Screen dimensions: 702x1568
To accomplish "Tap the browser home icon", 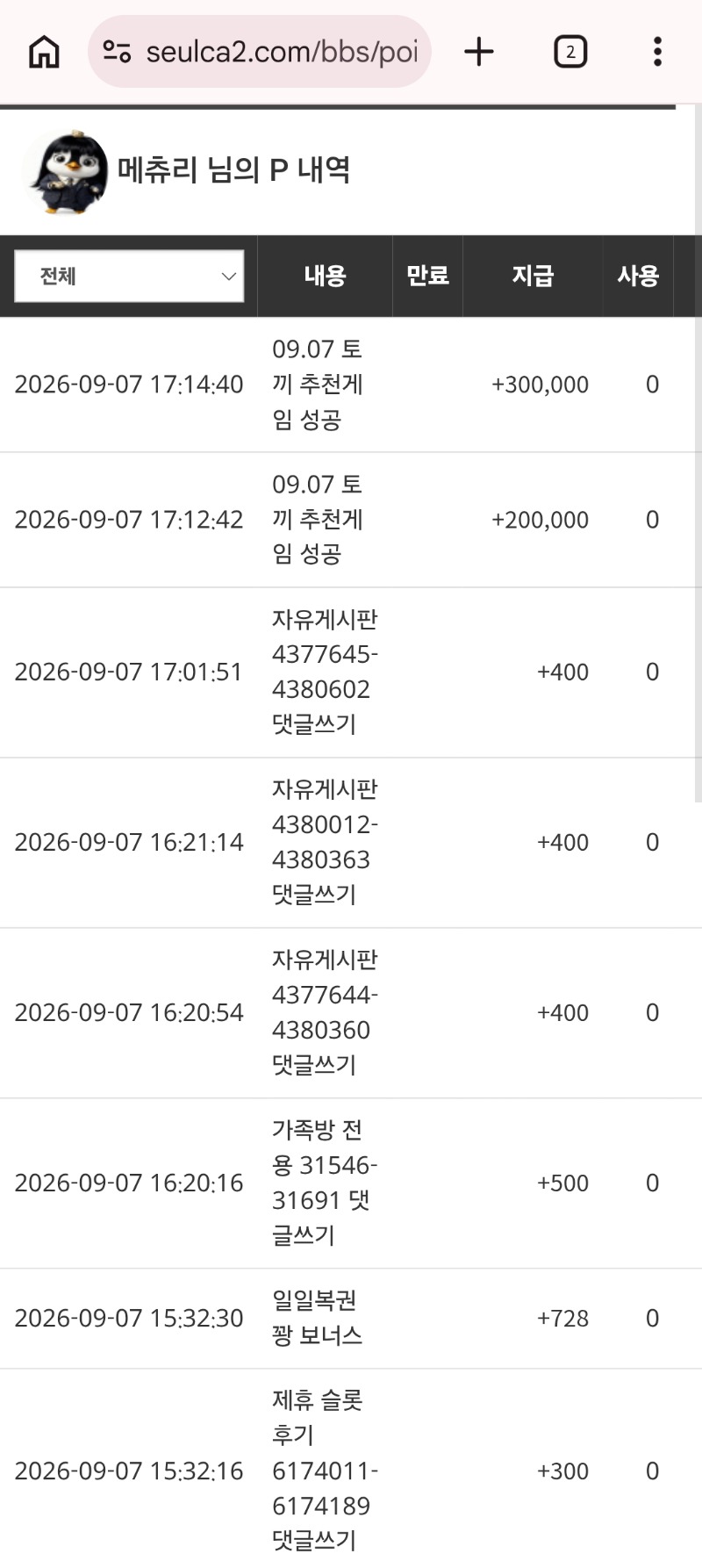I will pos(44,52).
